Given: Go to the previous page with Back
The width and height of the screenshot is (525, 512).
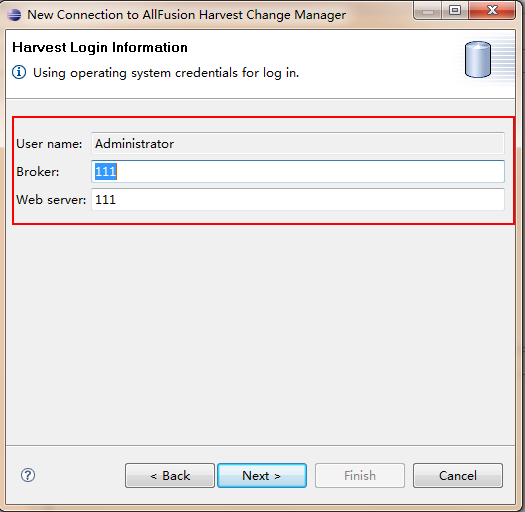Looking at the screenshot, I should point(170,476).
